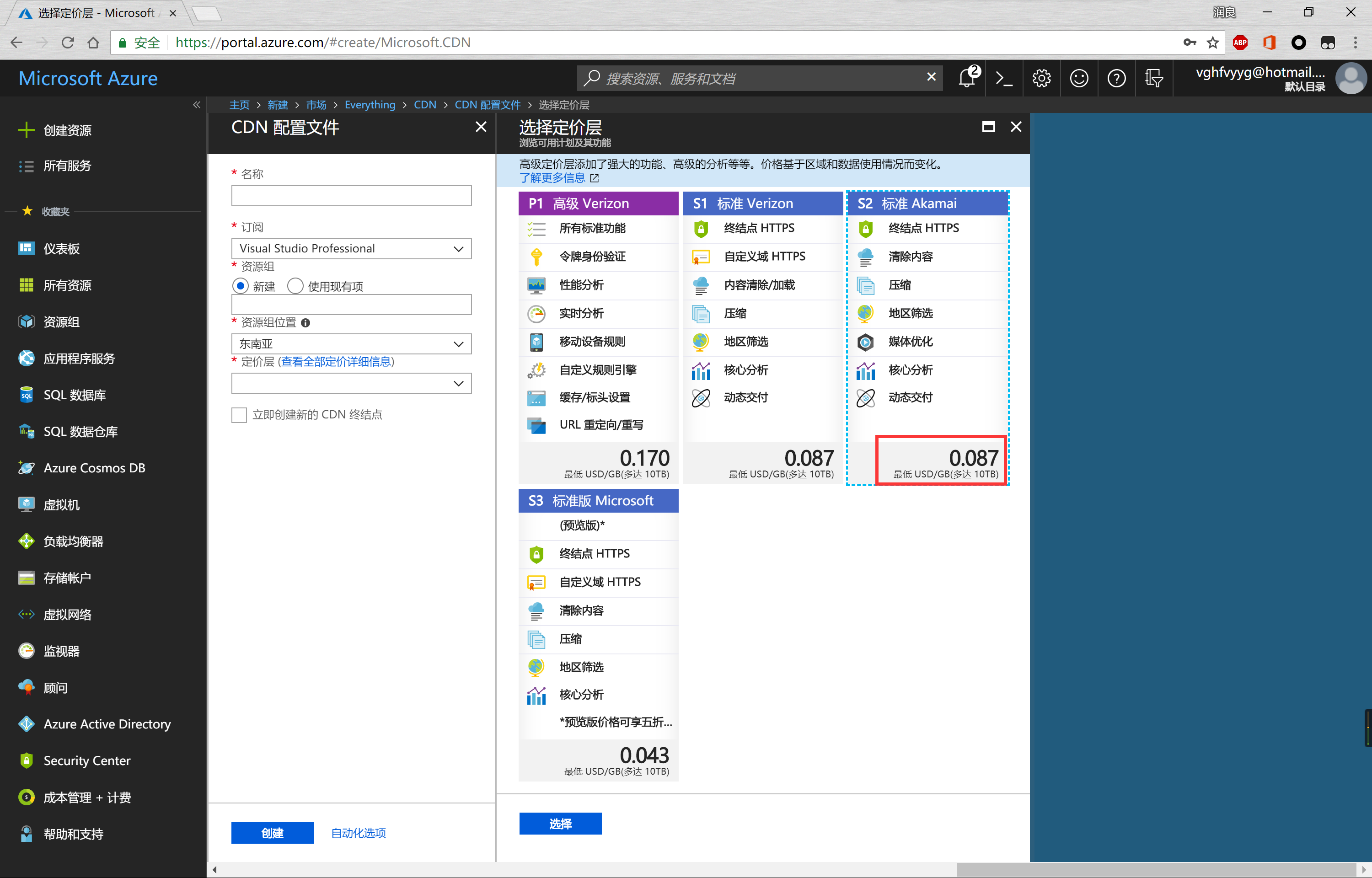Viewport: 1372px width, 878px height.
Task: Click 新建 in the breadcrumb
Action: 278,105
